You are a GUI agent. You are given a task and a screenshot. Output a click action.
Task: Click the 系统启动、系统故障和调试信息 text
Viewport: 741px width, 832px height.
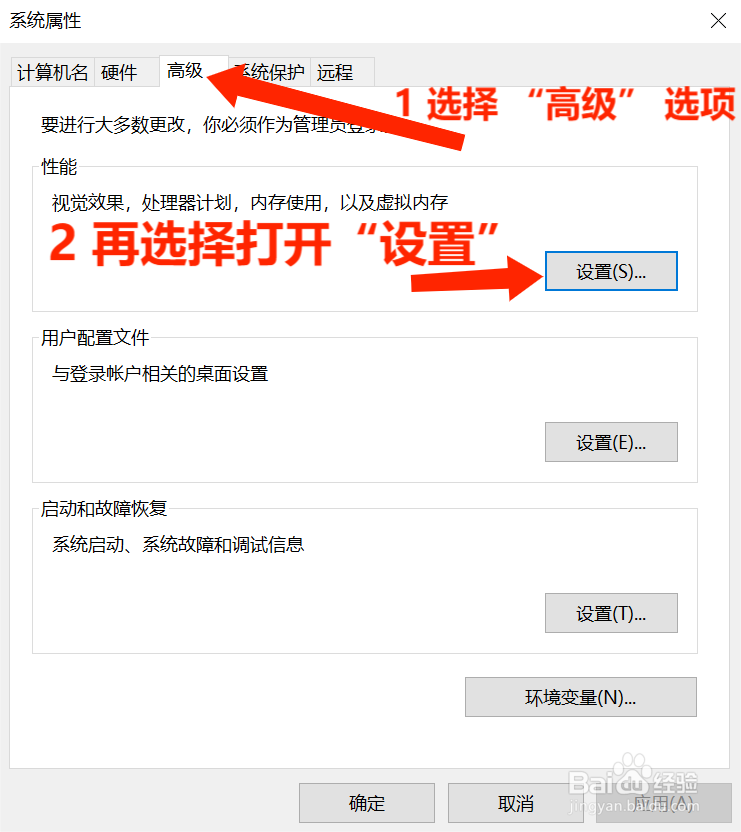coord(178,544)
